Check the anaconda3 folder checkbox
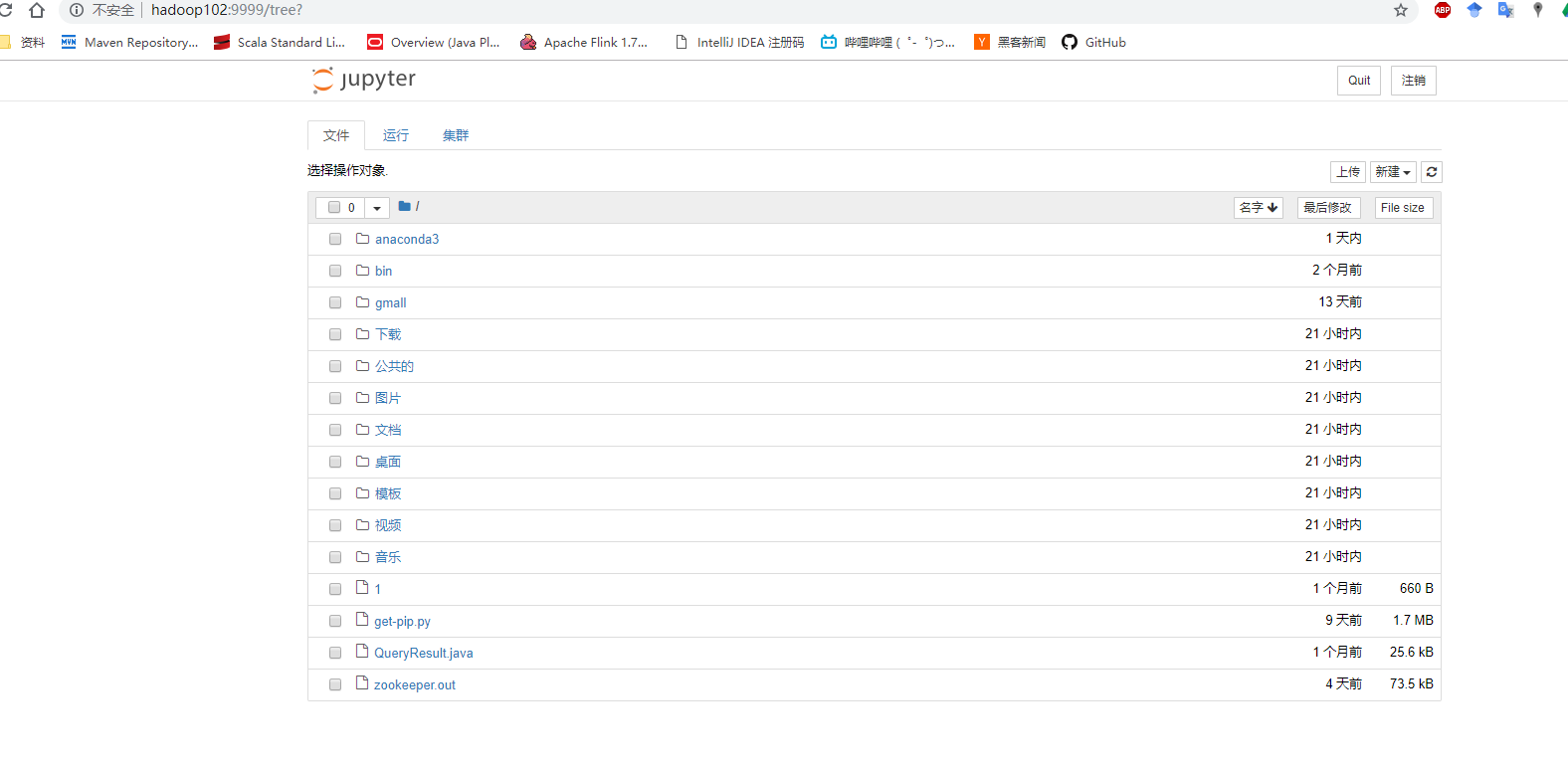The height and width of the screenshot is (773, 1568). pos(335,239)
